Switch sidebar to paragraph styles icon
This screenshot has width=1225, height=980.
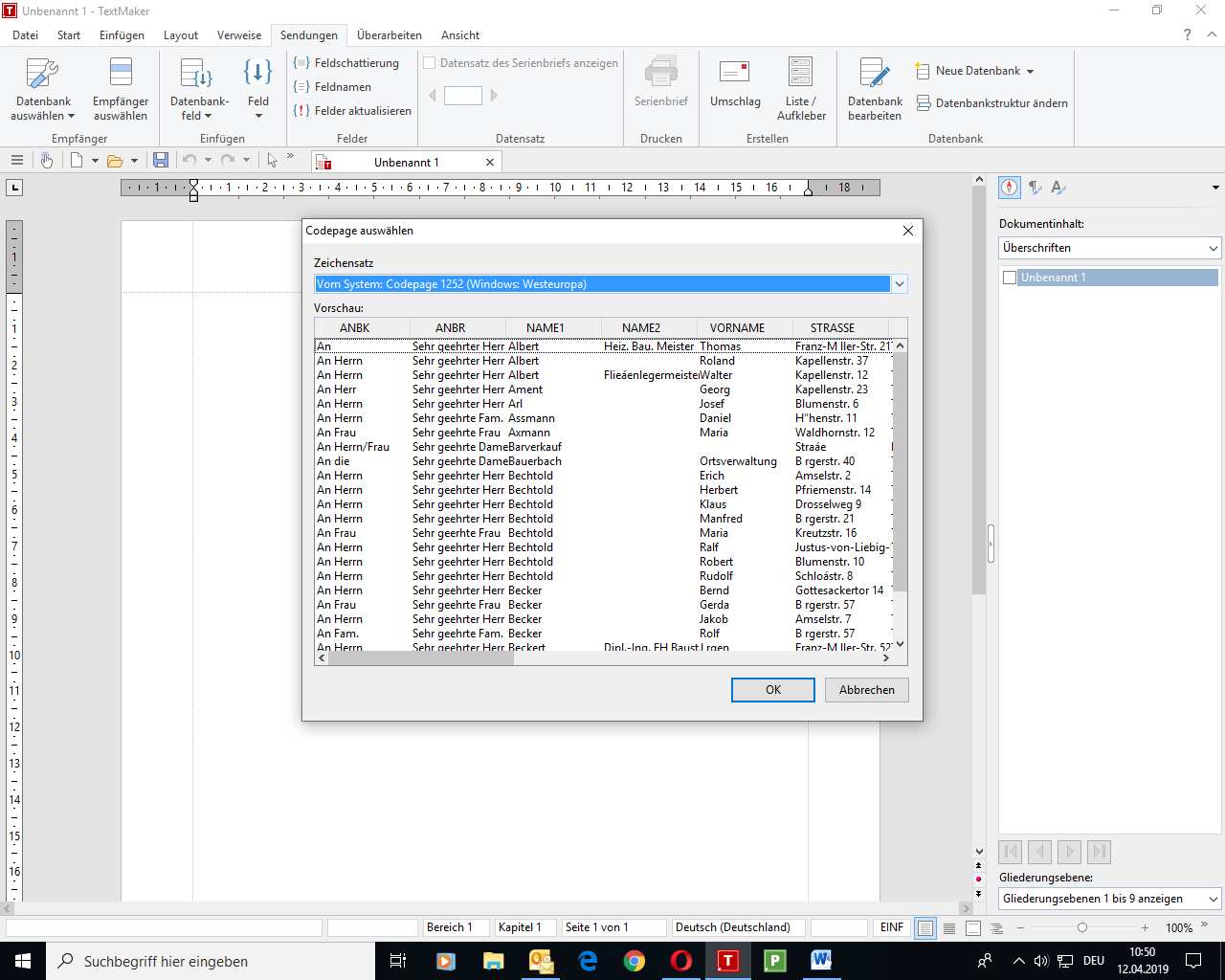1035,188
